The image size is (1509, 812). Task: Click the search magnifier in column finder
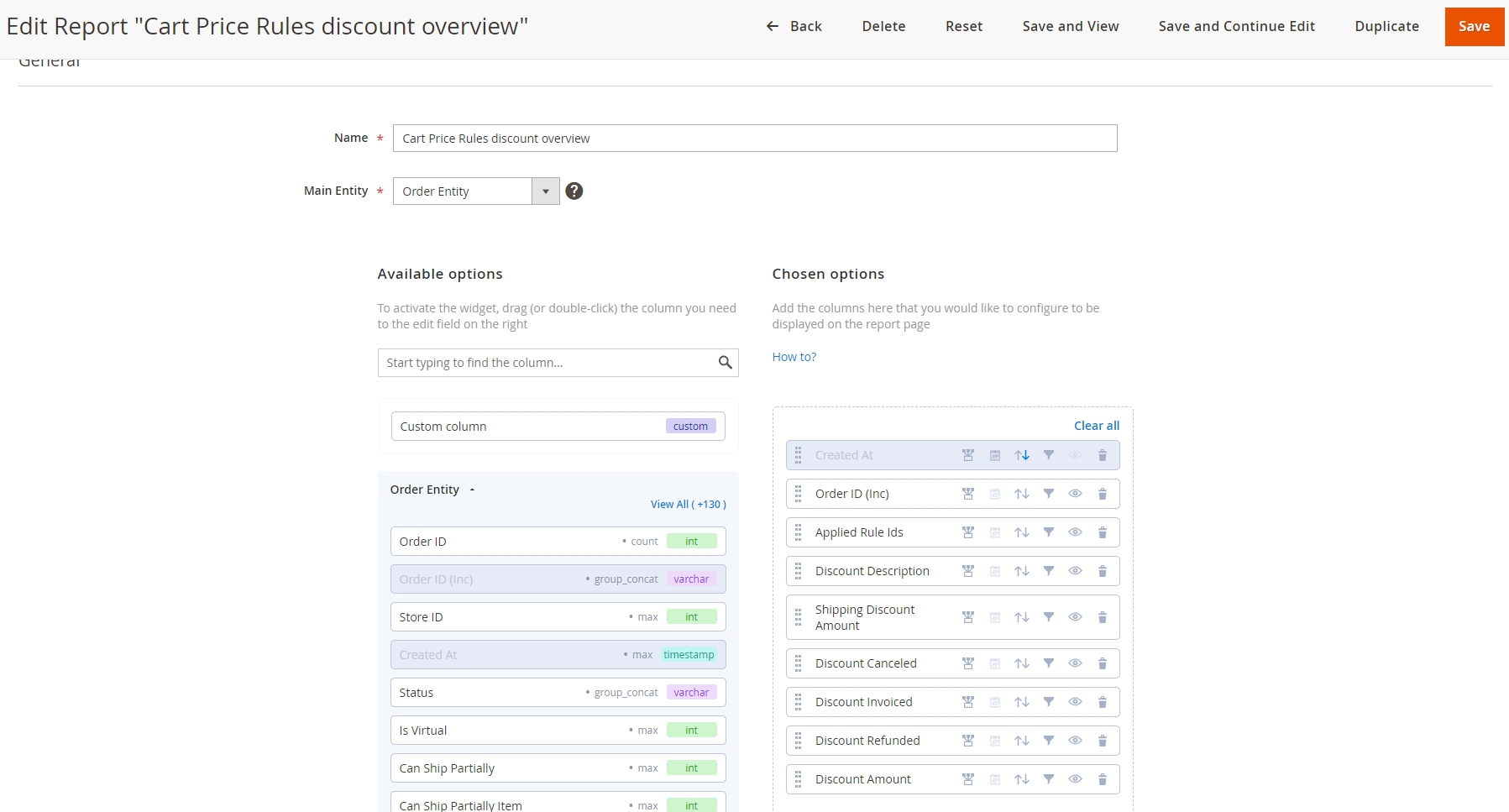tap(725, 363)
